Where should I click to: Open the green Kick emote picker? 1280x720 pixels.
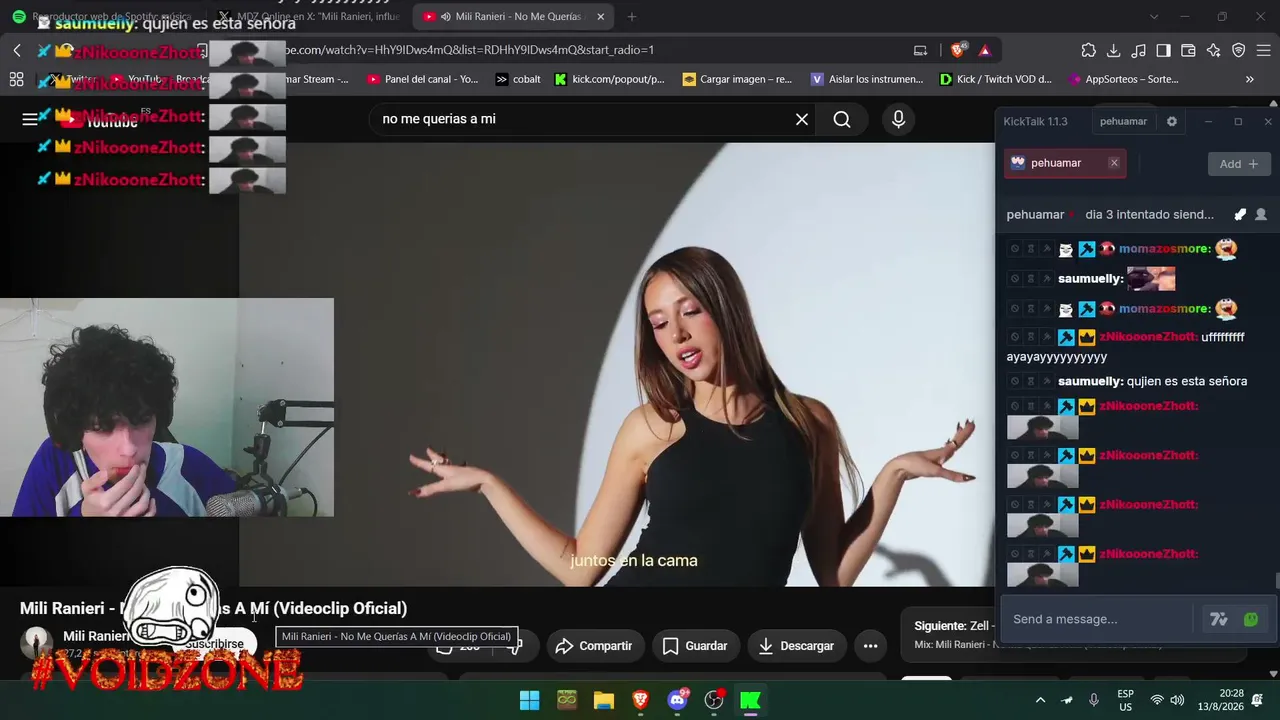(1251, 619)
